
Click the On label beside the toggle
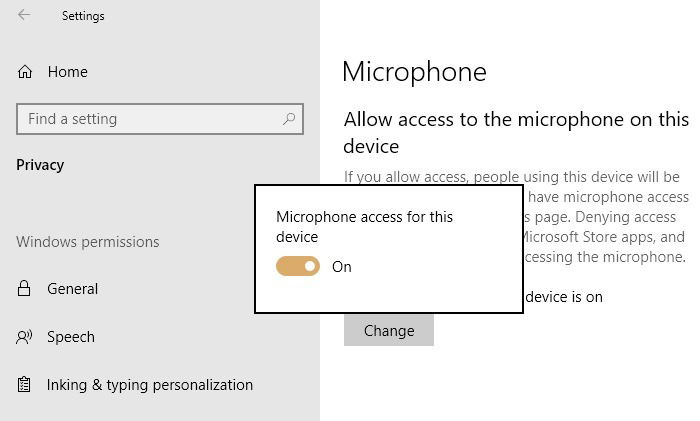click(x=342, y=267)
